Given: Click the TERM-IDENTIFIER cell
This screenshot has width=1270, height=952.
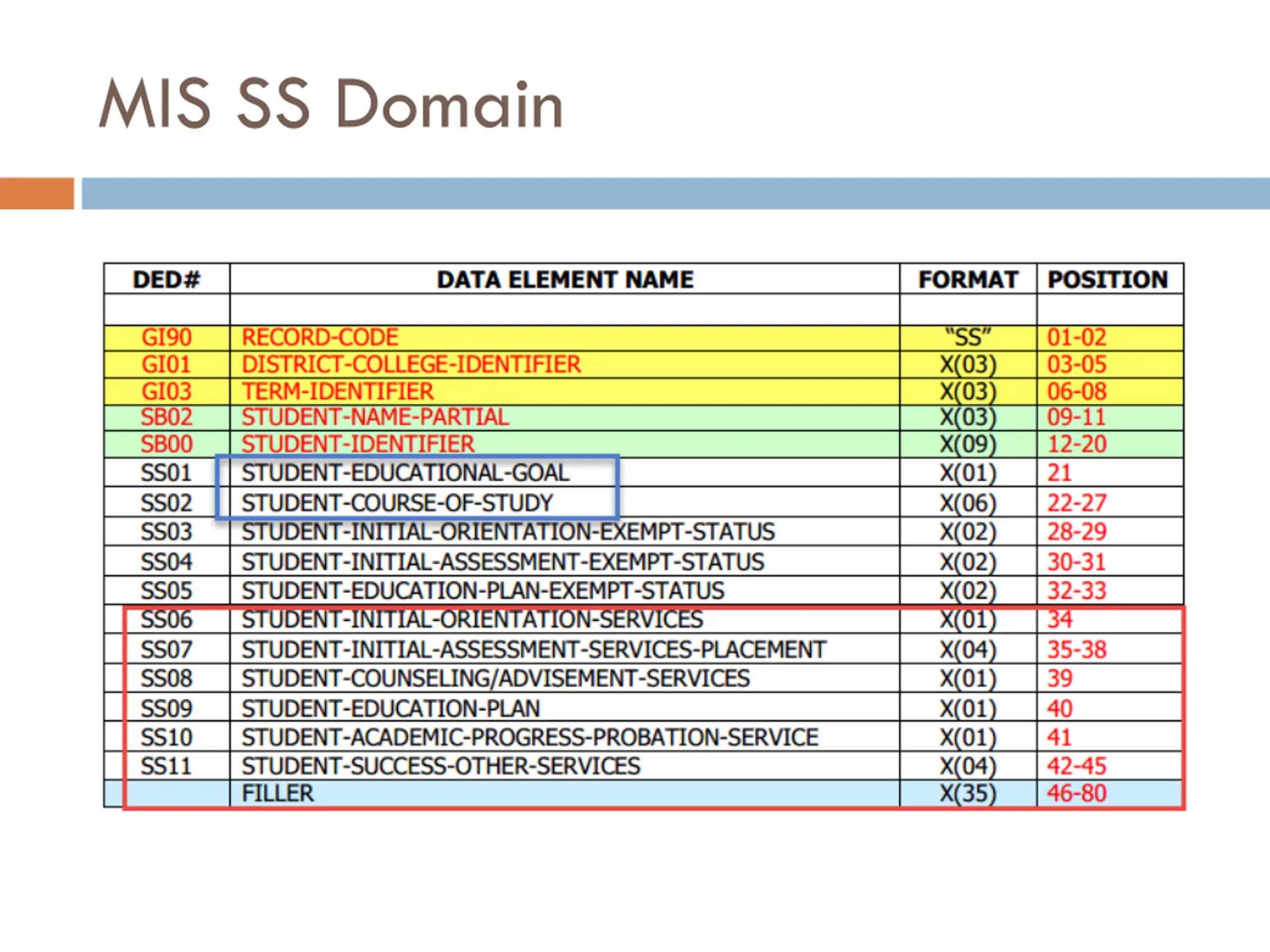Looking at the screenshot, I should [338, 391].
